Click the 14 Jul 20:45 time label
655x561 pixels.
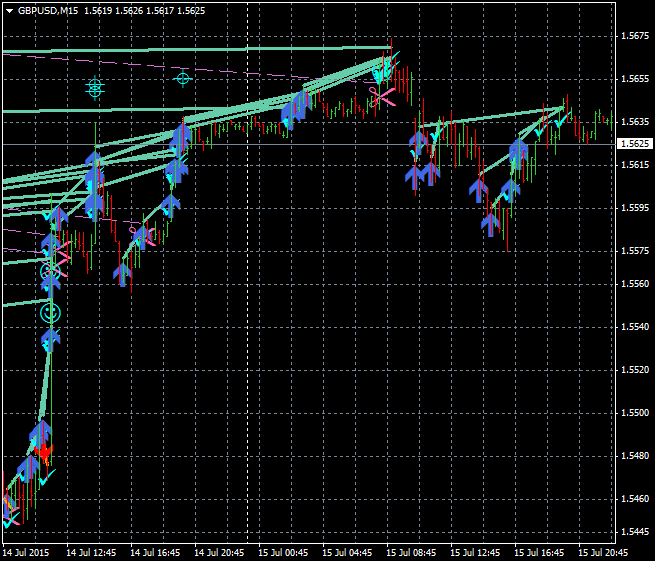[x=219, y=553]
